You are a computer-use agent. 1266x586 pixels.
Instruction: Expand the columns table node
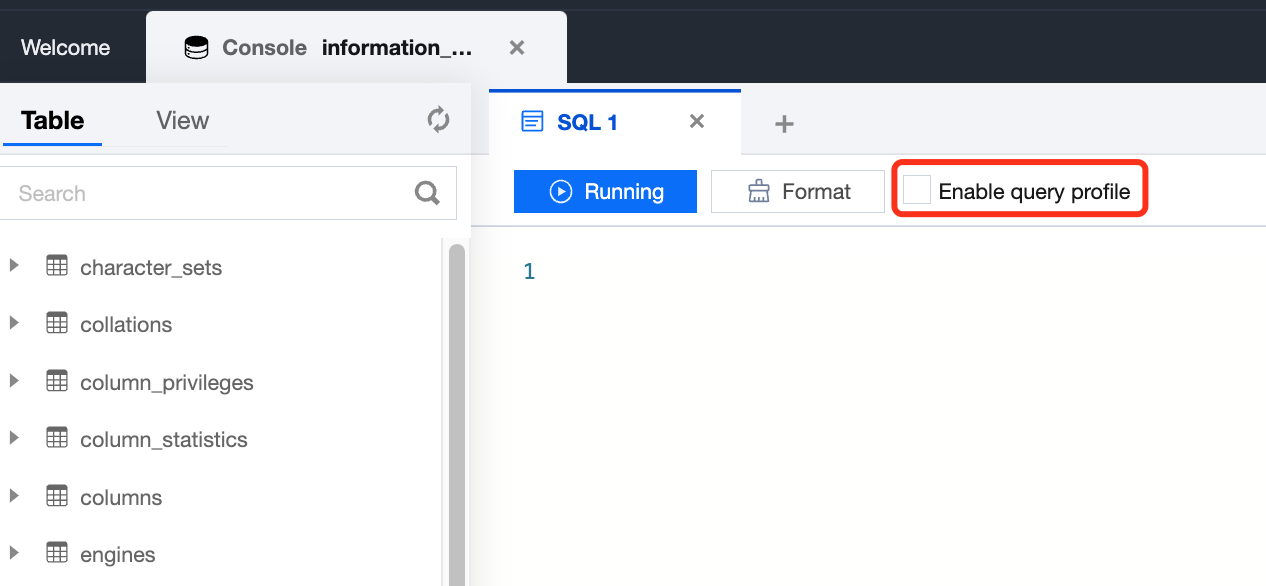pyautogui.click(x=14, y=496)
